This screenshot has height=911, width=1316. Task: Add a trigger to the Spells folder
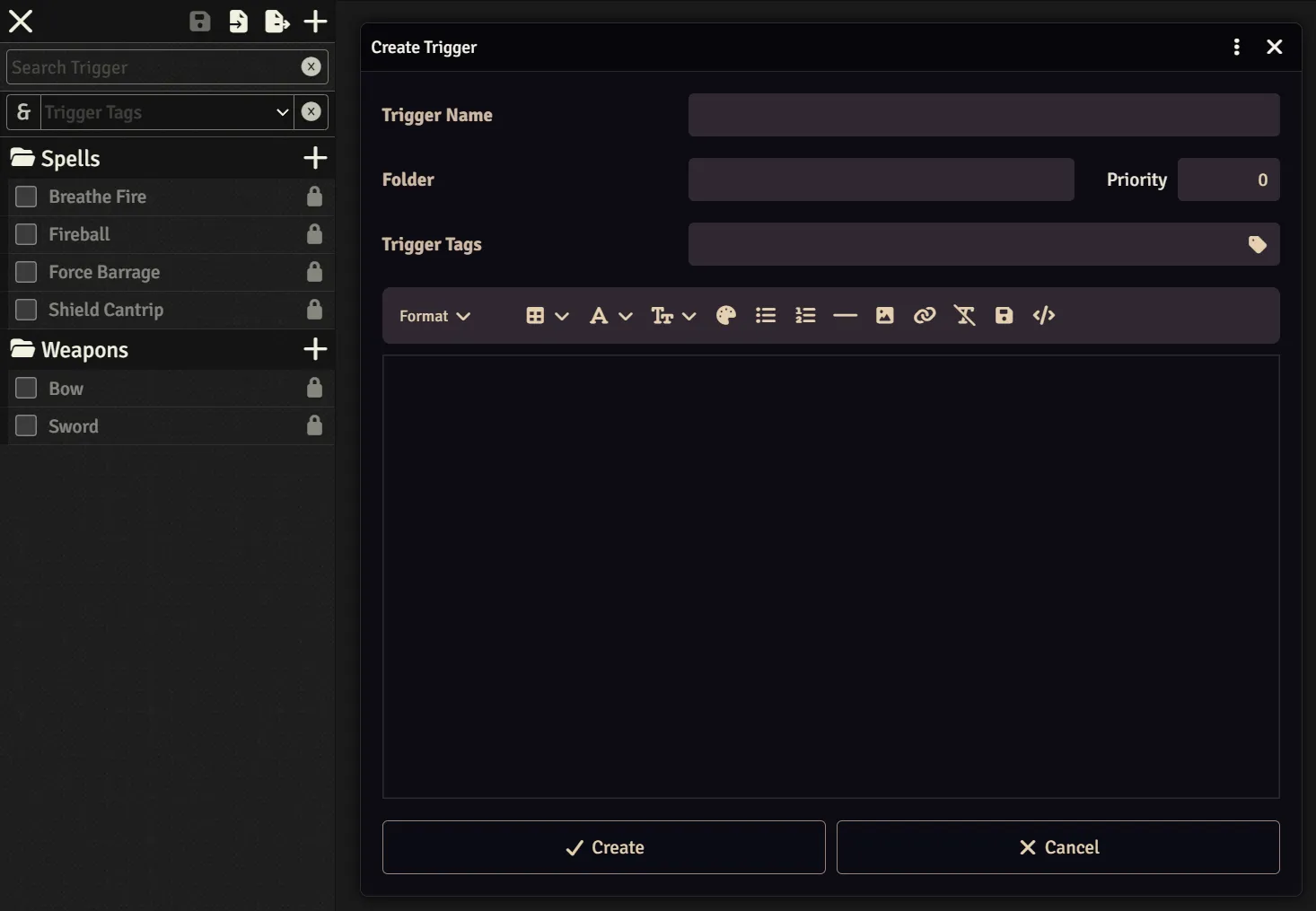pyautogui.click(x=315, y=158)
